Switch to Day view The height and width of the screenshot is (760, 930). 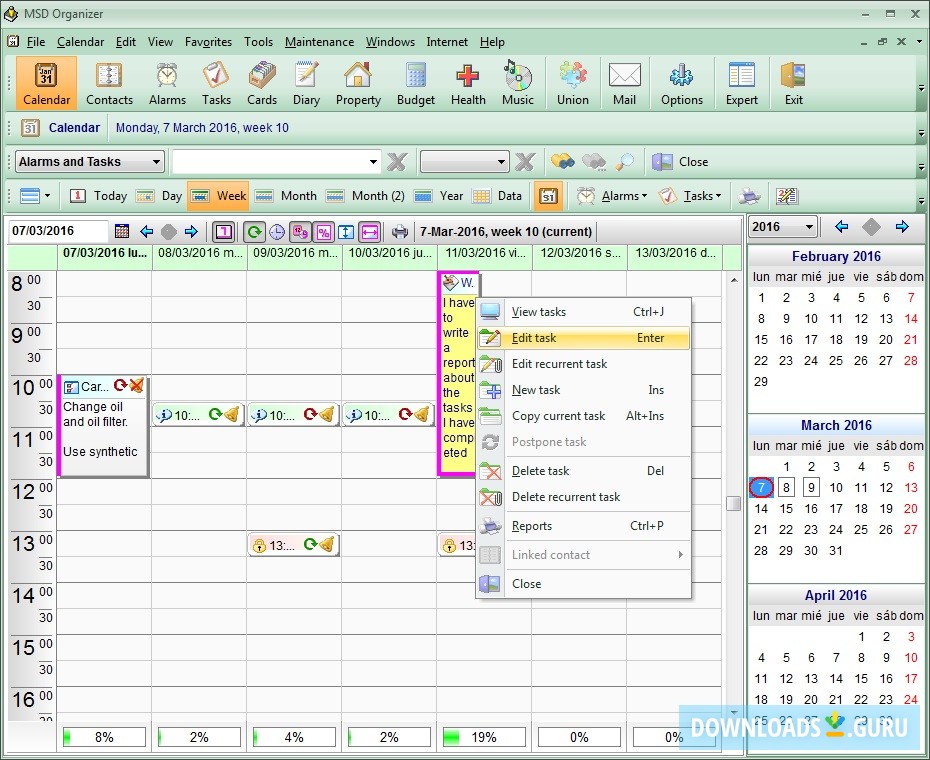163,196
